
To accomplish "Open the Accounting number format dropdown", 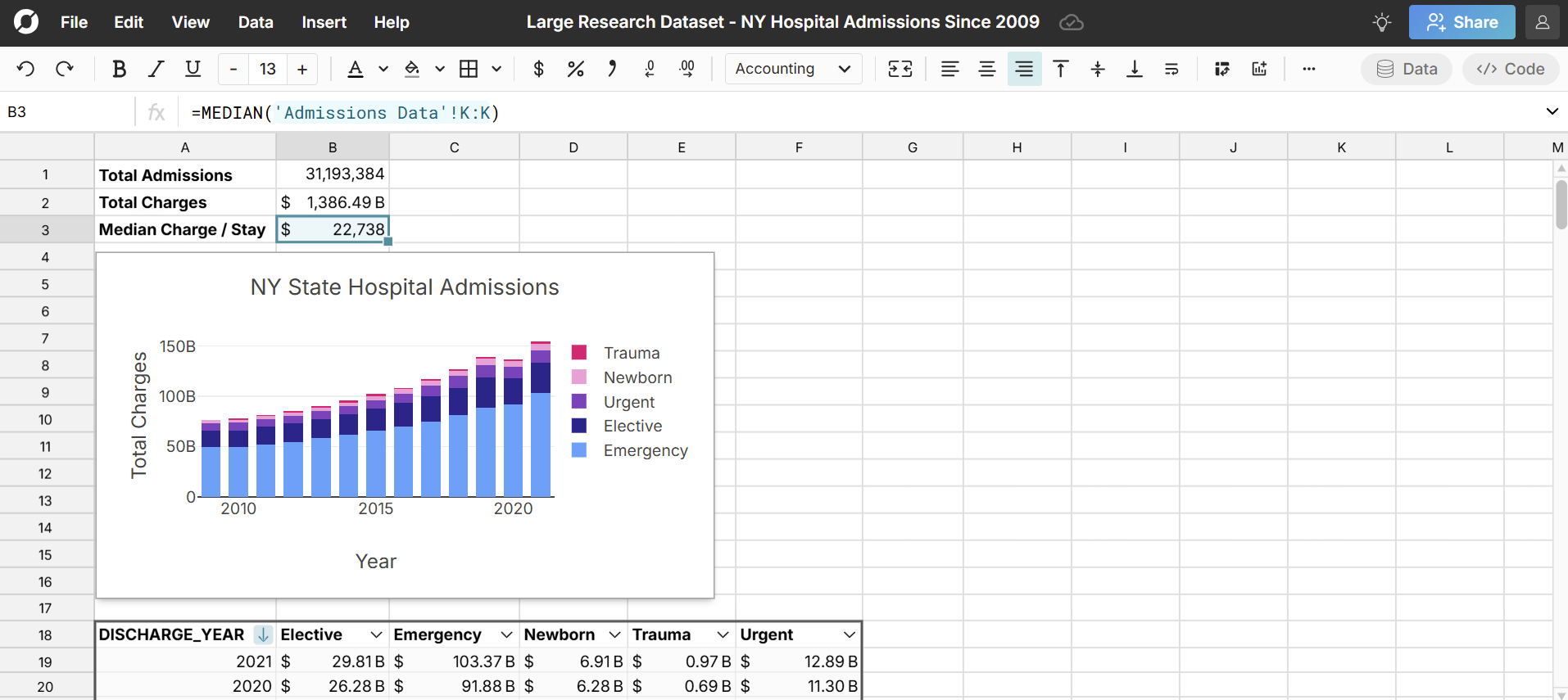I will (x=793, y=69).
